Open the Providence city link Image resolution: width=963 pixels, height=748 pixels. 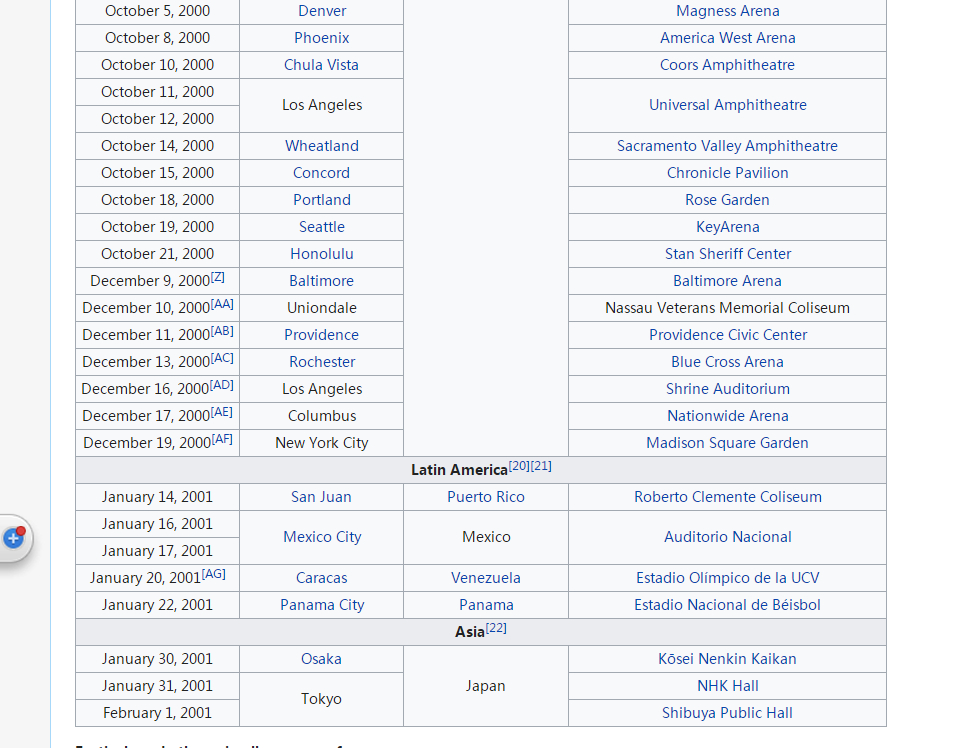point(321,335)
